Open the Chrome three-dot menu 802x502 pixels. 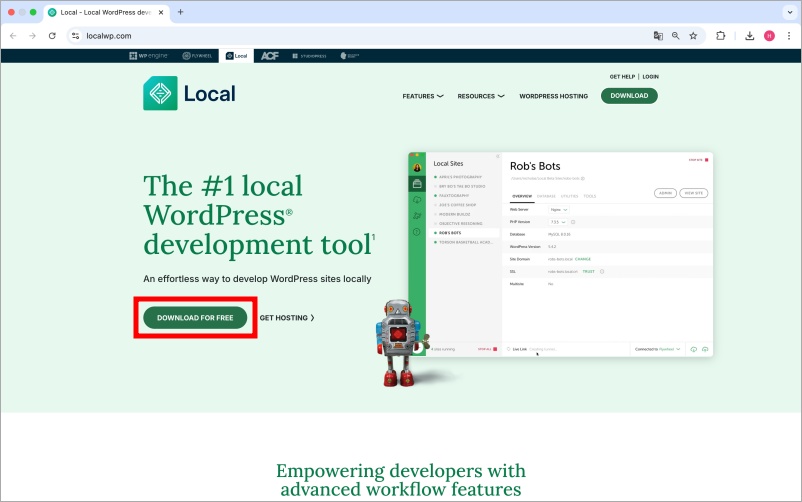coord(789,36)
